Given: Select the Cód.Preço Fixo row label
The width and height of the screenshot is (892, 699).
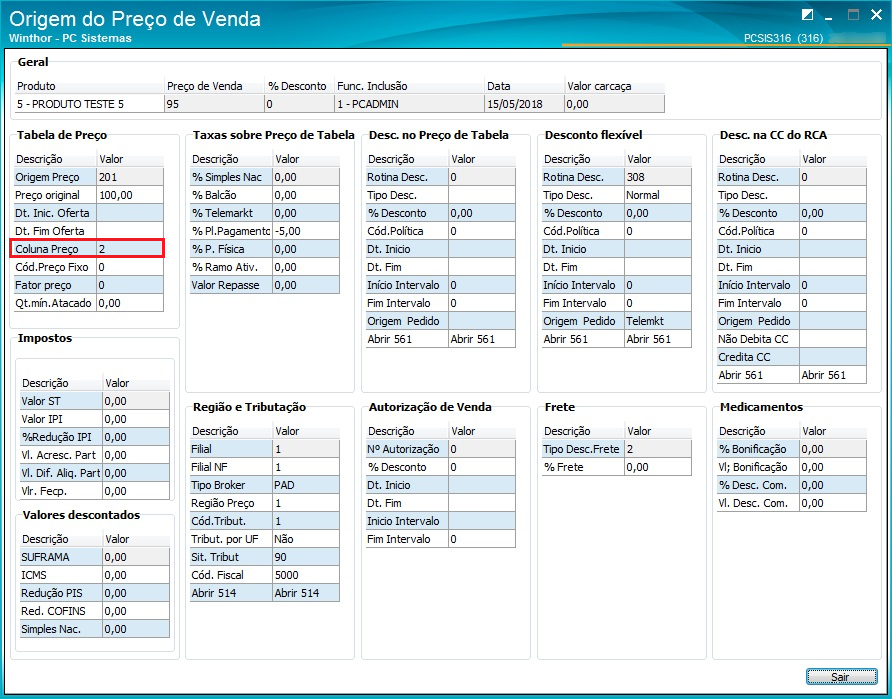Looking at the screenshot, I should point(55,267).
